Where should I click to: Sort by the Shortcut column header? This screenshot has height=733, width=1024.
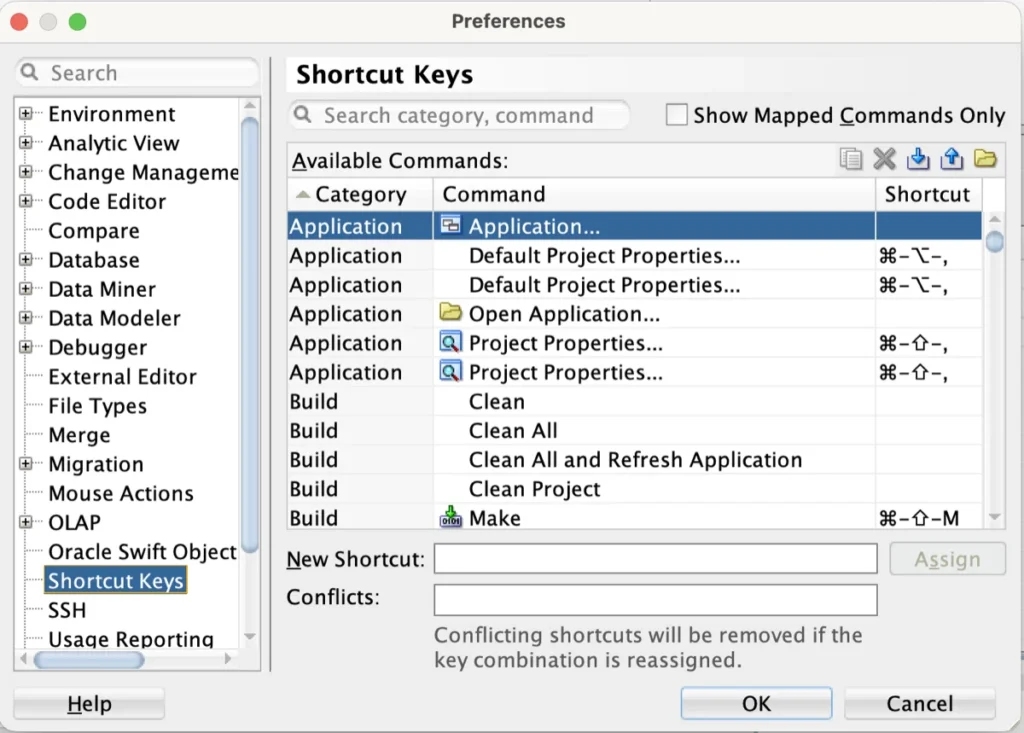point(928,194)
